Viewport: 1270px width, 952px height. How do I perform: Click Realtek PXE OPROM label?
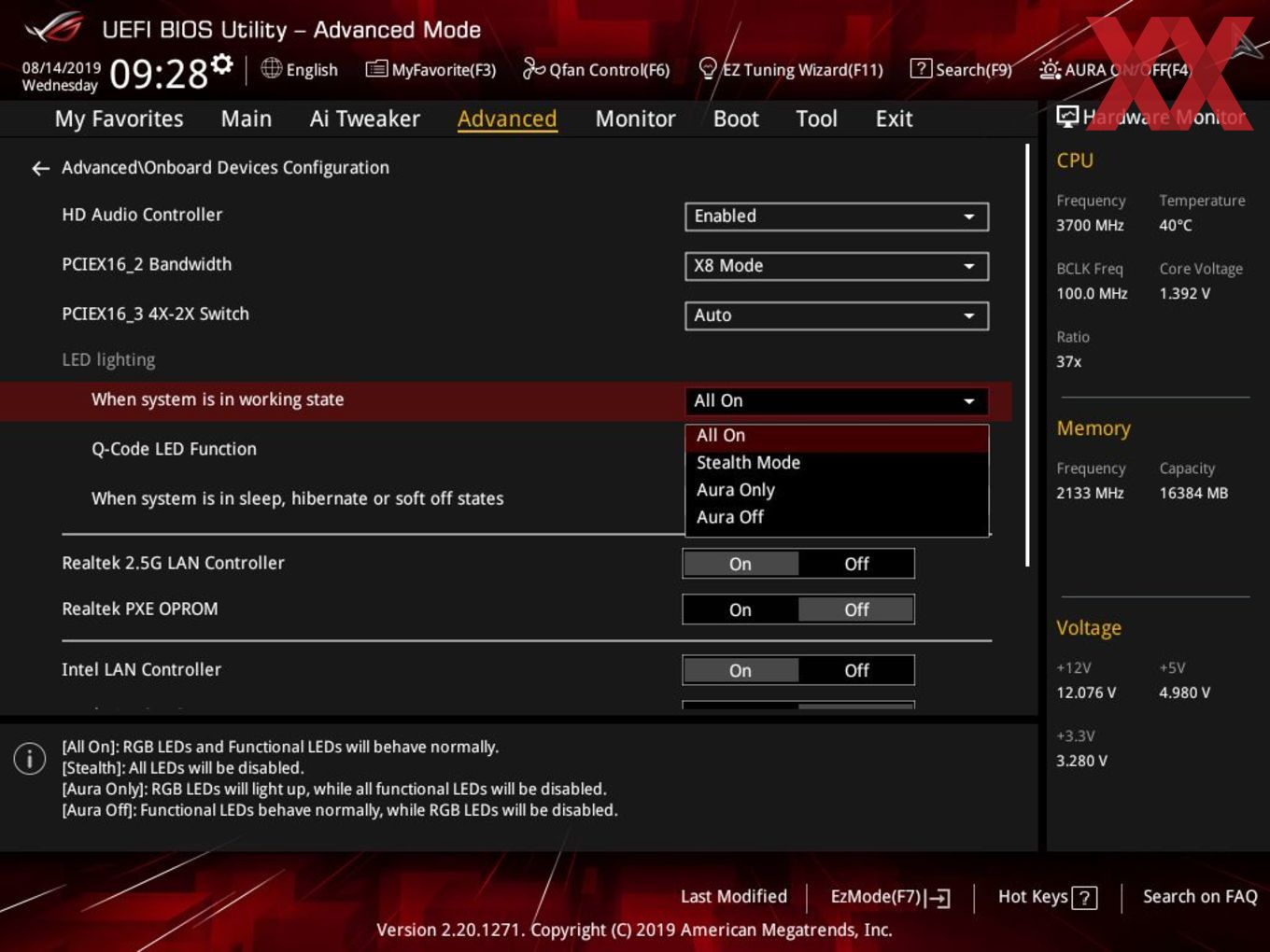pyautogui.click(x=140, y=609)
